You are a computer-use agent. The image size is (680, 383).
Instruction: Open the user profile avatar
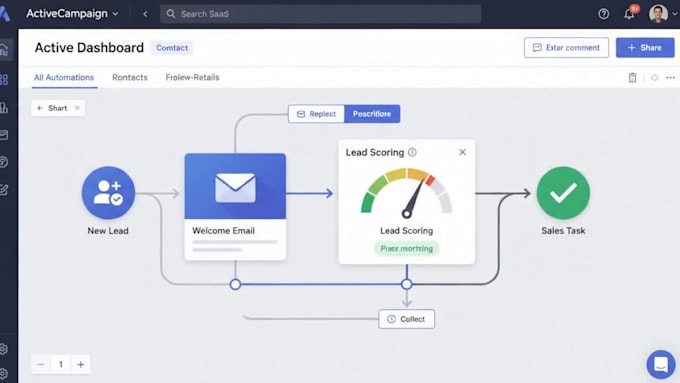658,14
